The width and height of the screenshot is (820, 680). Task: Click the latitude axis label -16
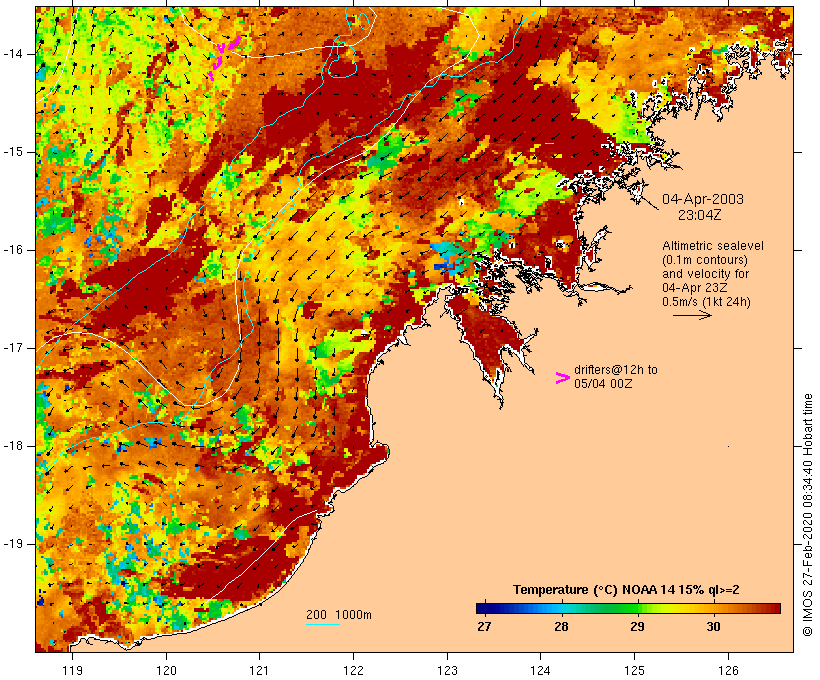[12, 250]
